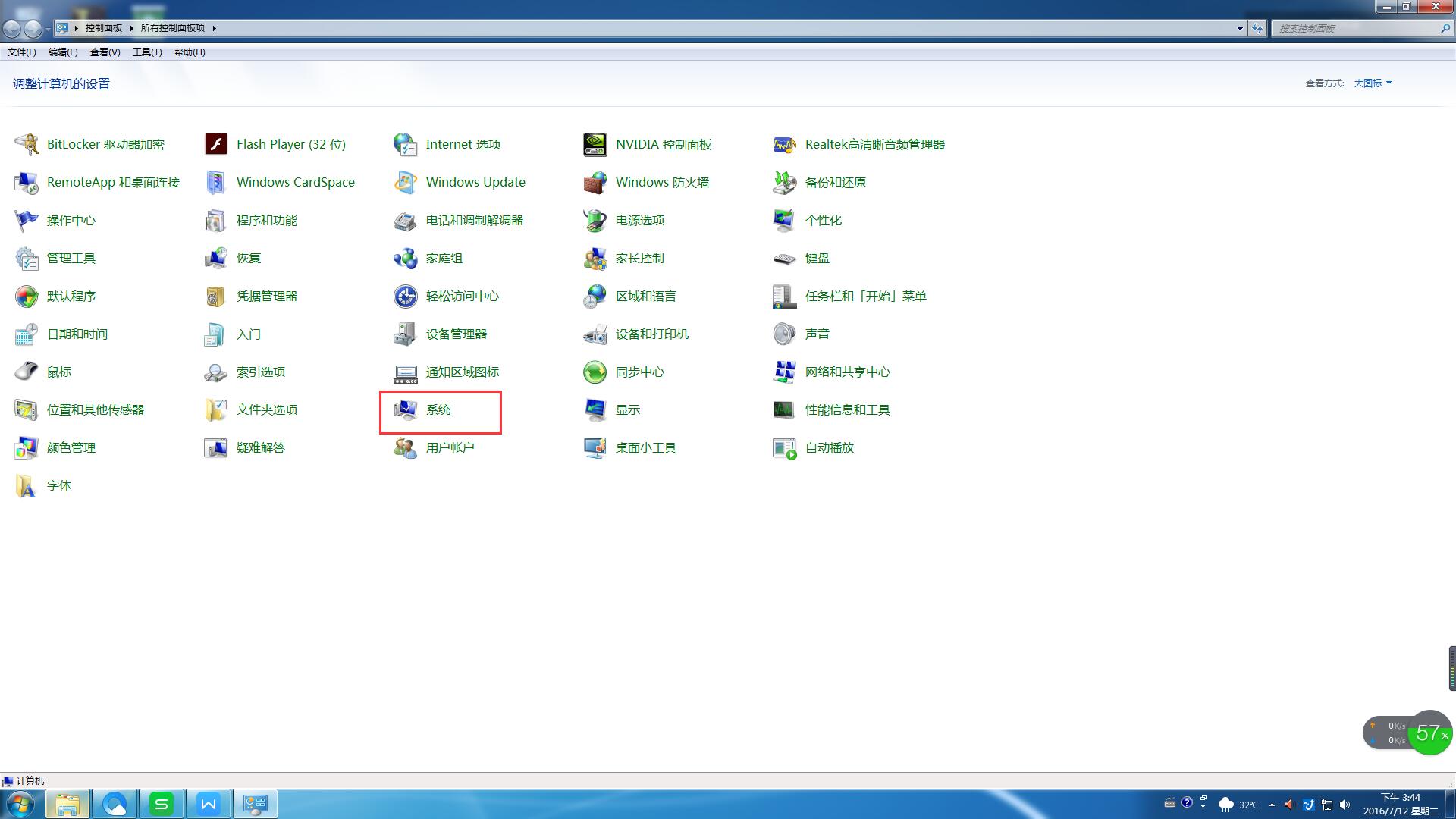Open 任务栏和「开始」菜单 link
The height and width of the screenshot is (819, 1456).
coord(866,296)
